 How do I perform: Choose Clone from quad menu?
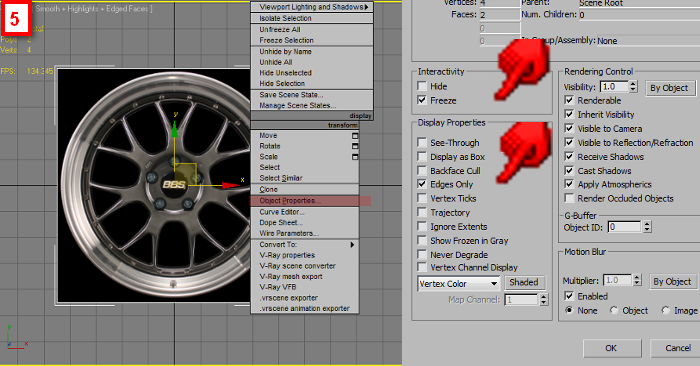[305, 189]
